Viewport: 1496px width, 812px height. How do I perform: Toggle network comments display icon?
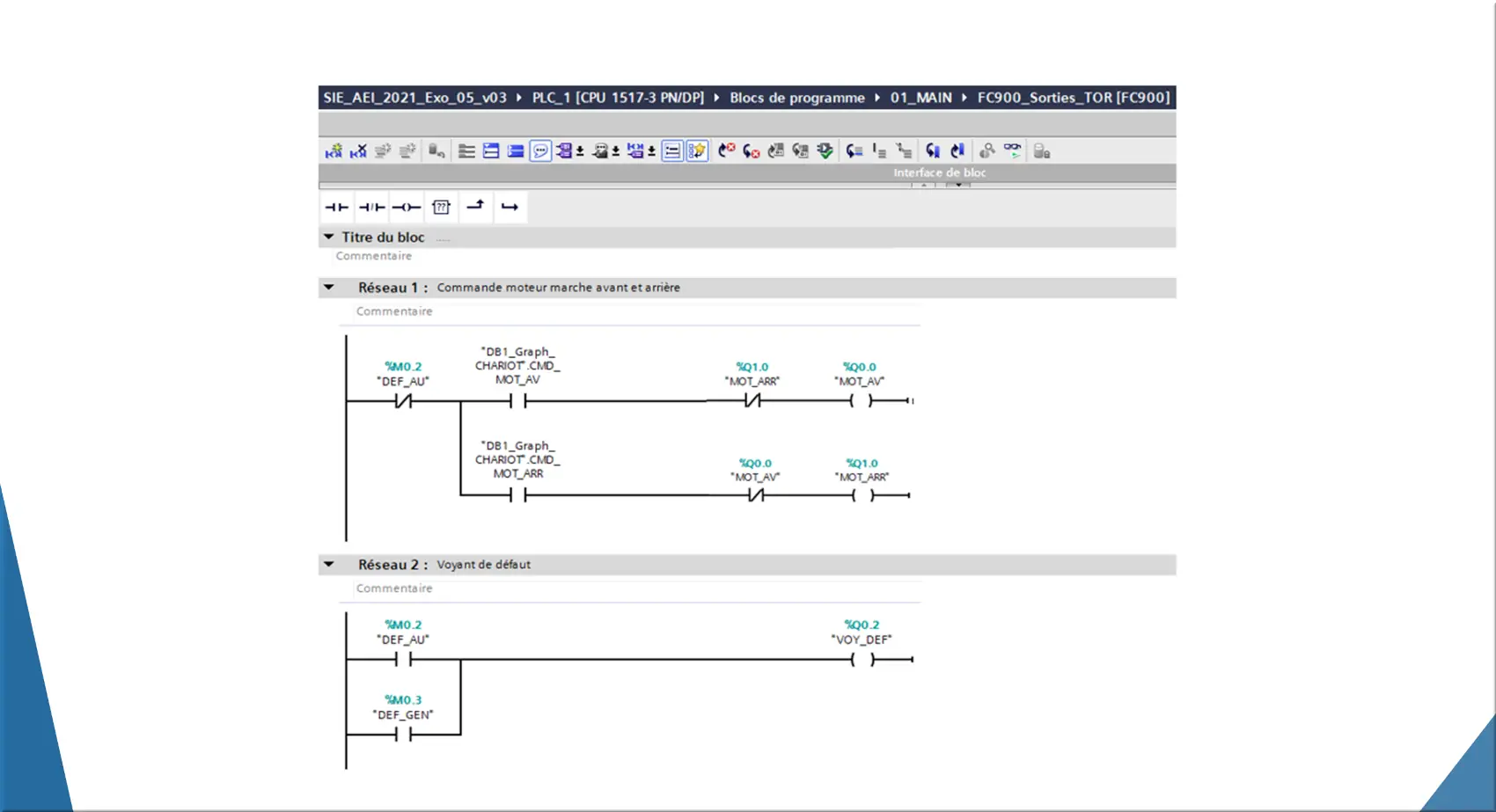click(x=672, y=151)
